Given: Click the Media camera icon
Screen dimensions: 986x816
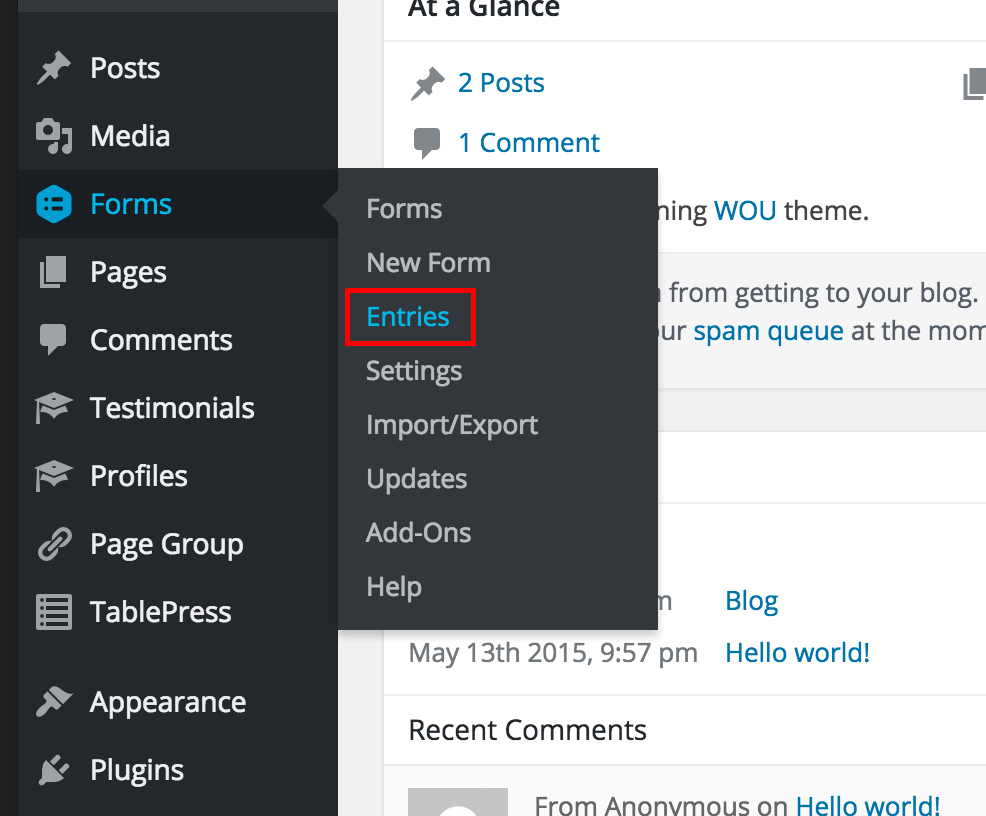Looking at the screenshot, I should tap(53, 136).
